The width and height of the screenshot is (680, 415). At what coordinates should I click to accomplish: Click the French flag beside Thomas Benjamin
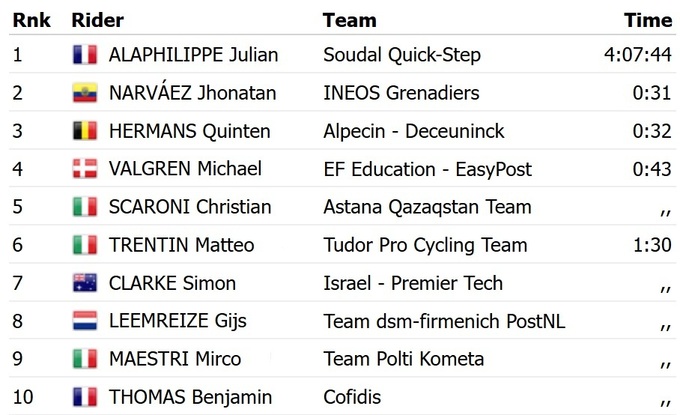coord(85,397)
